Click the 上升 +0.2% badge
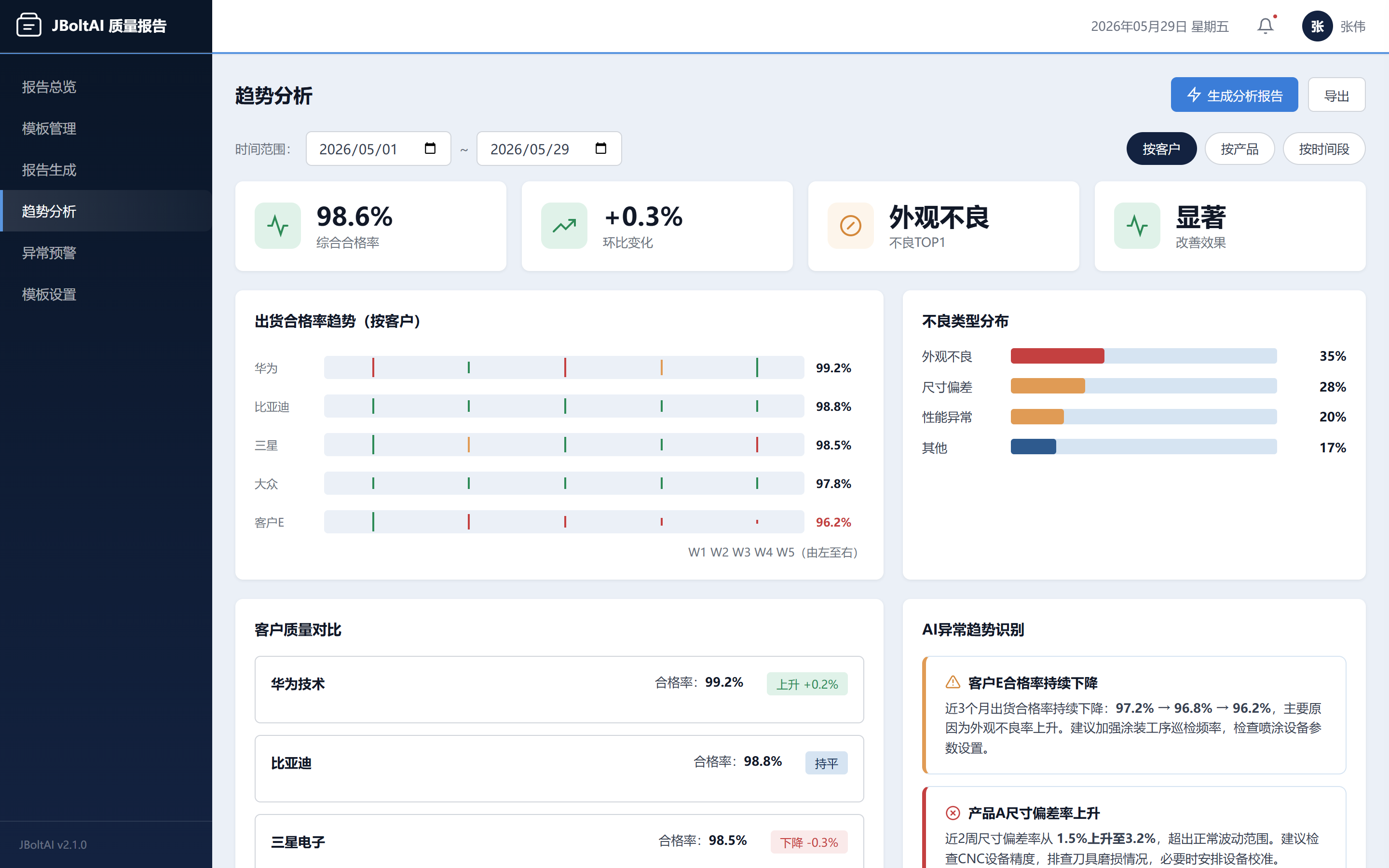Screen dimensions: 1389x868 point(807,684)
